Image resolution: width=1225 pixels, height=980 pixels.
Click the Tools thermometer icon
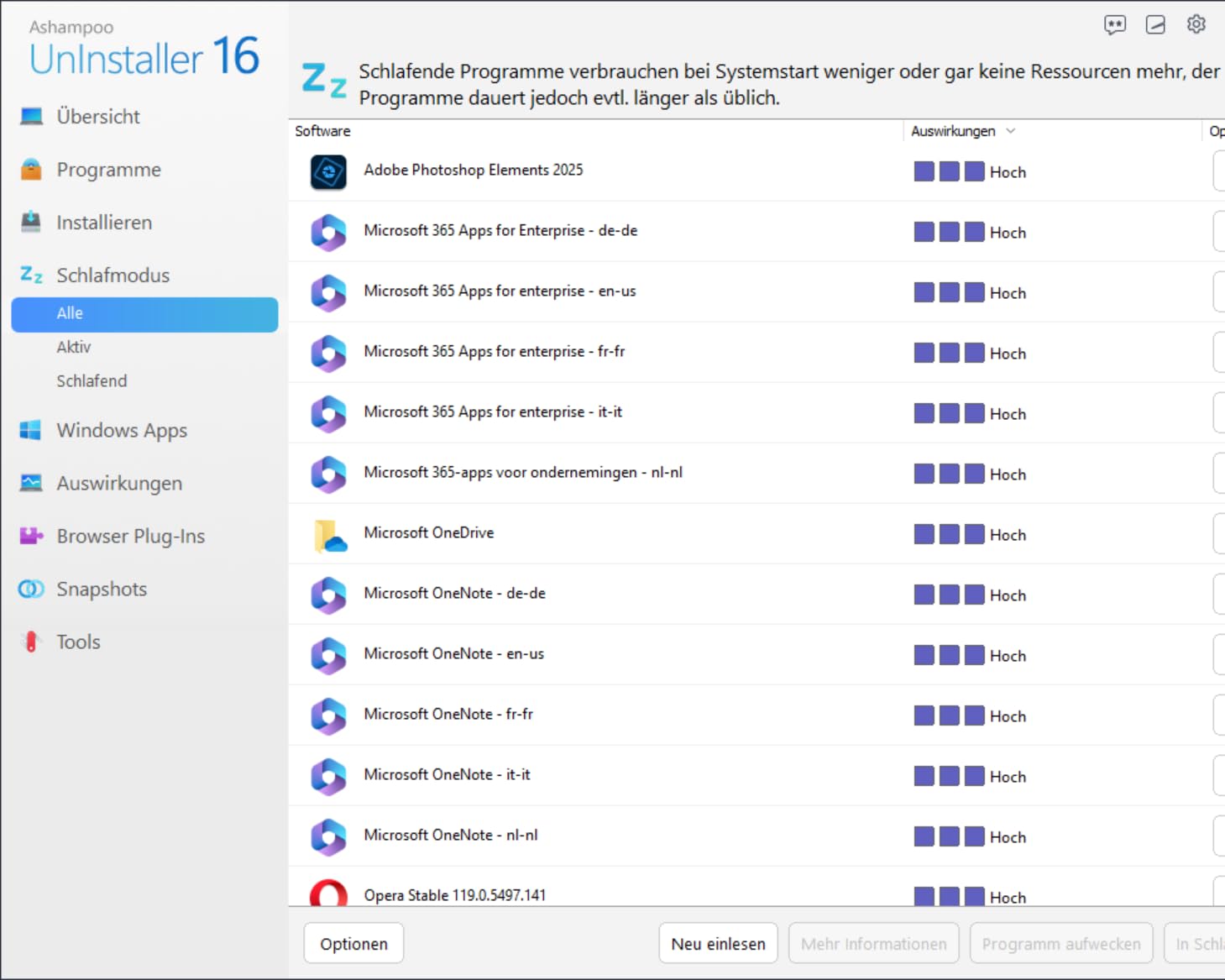tap(31, 642)
